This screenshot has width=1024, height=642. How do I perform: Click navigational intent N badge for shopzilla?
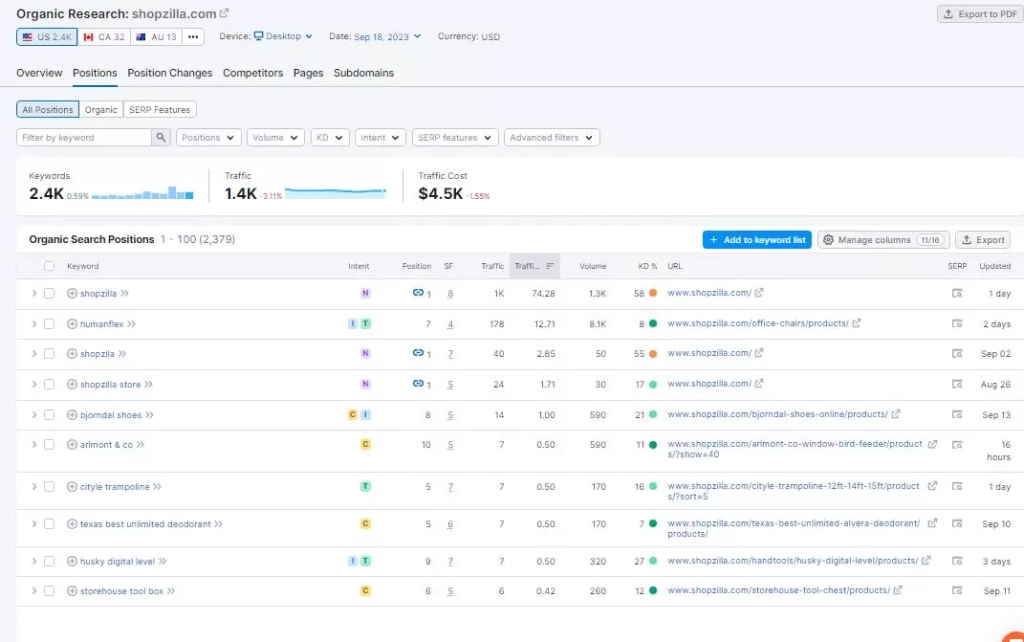[365, 293]
